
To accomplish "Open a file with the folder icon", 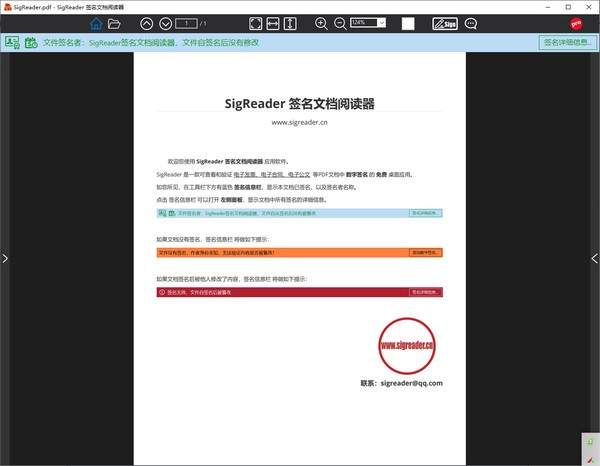I will pyautogui.click(x=114, y=23).
